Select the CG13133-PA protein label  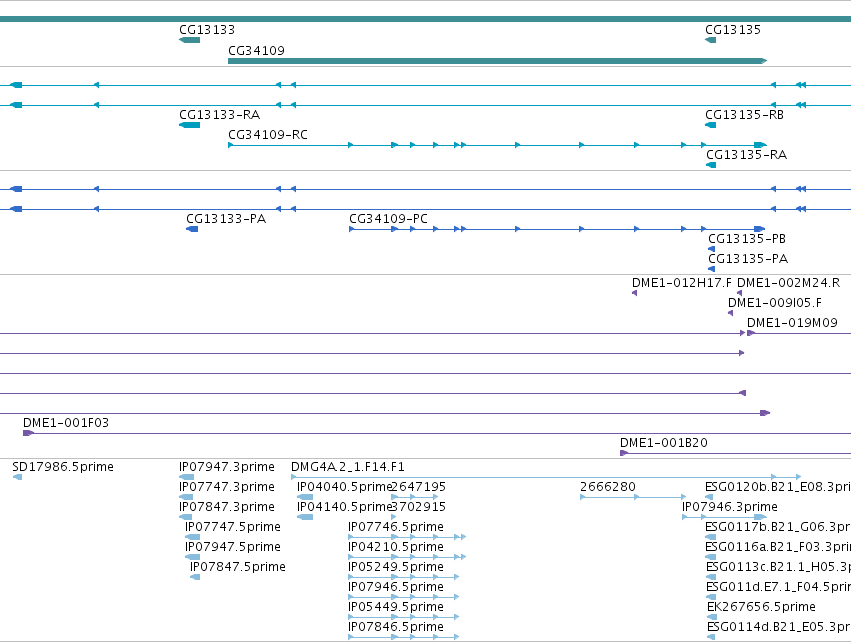click(x=226, y=219)
